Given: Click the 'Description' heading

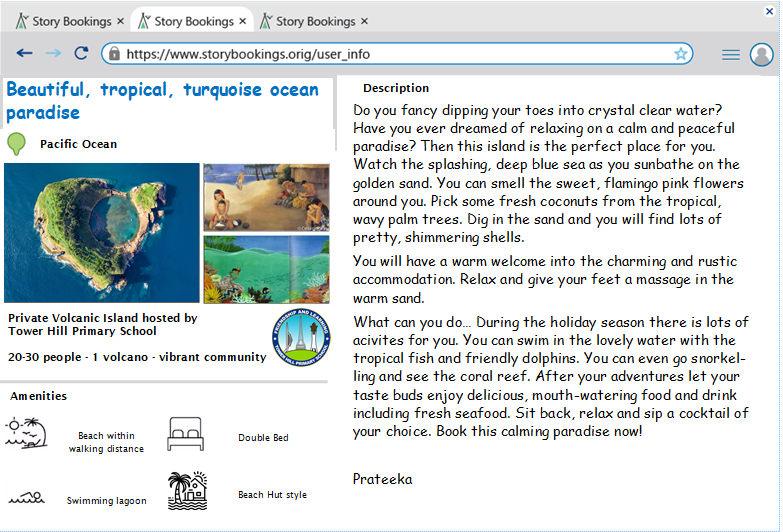Looking at the screenshot, I should pyautogui.click(x=396, y=88).
